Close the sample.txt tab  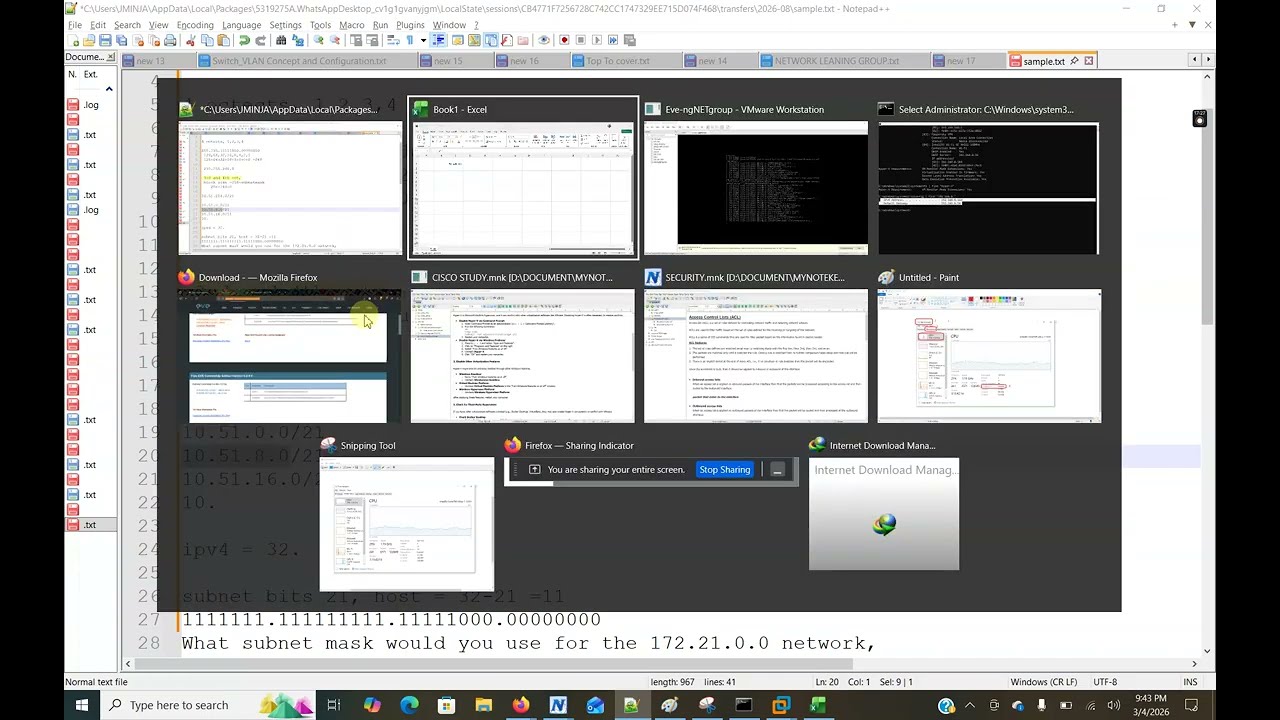click(1089, 61)
